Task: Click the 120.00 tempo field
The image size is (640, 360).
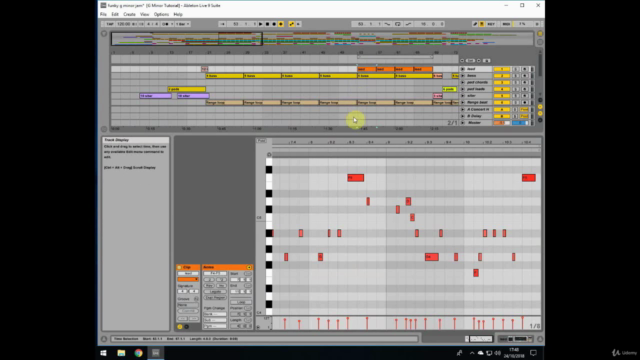Action: pos(124,24)
